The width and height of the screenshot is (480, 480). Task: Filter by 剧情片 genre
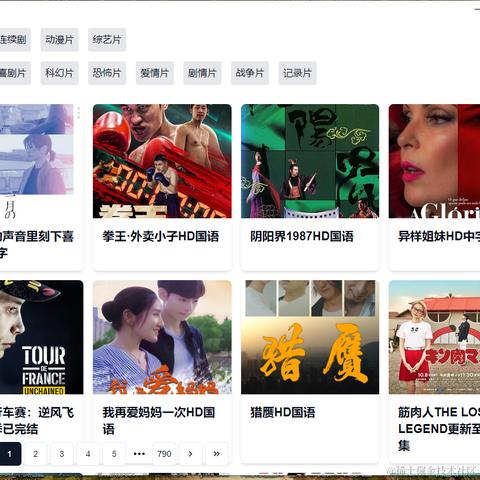tap(202, 73)
